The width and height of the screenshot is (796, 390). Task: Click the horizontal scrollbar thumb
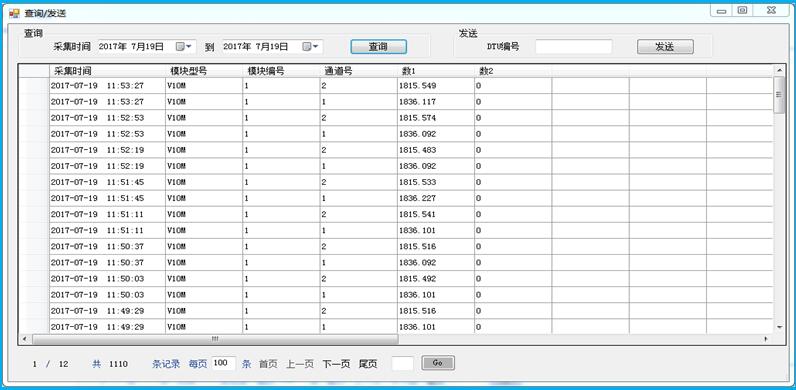215,339
